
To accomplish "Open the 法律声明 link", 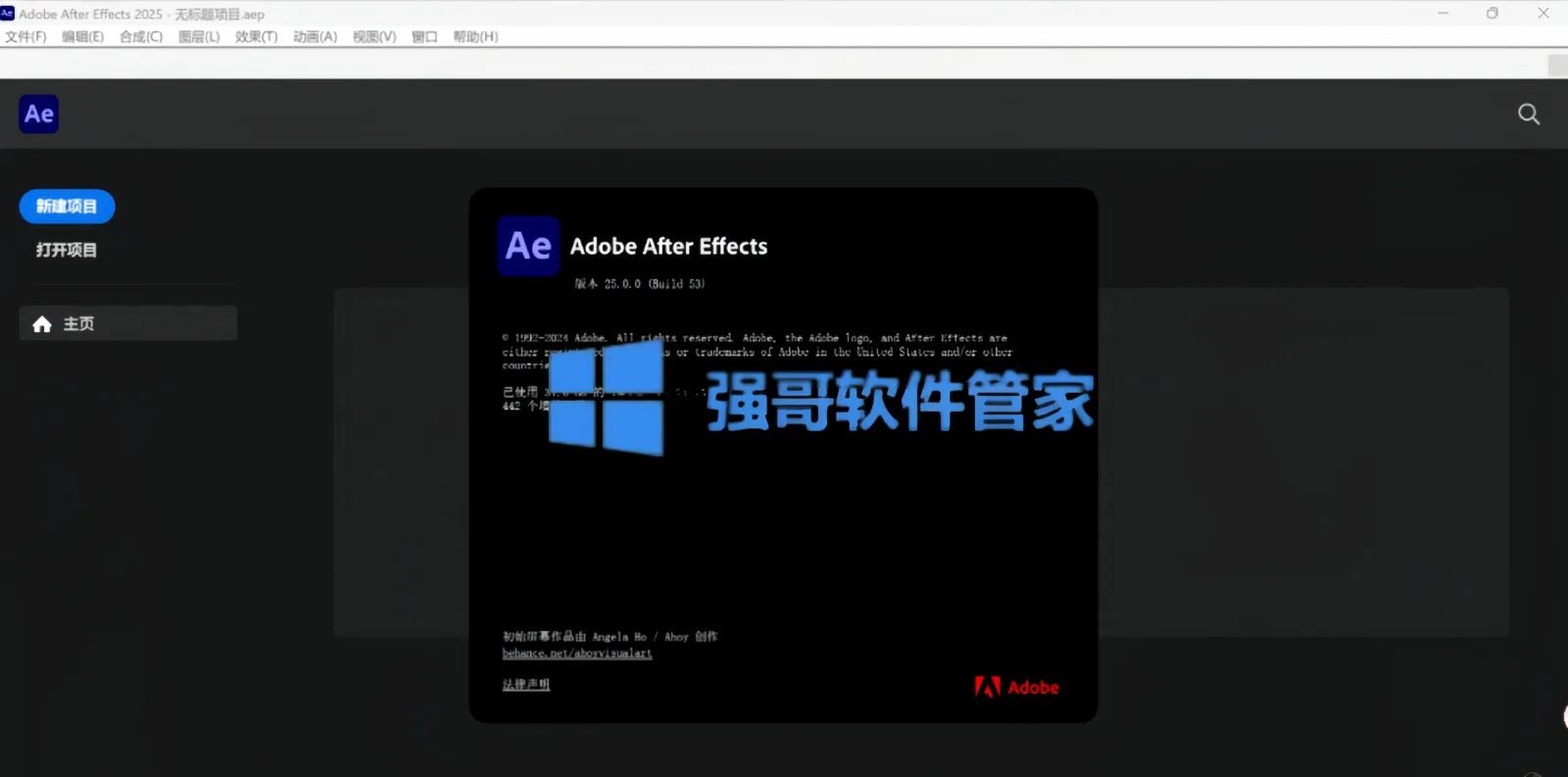I will 526,685.
